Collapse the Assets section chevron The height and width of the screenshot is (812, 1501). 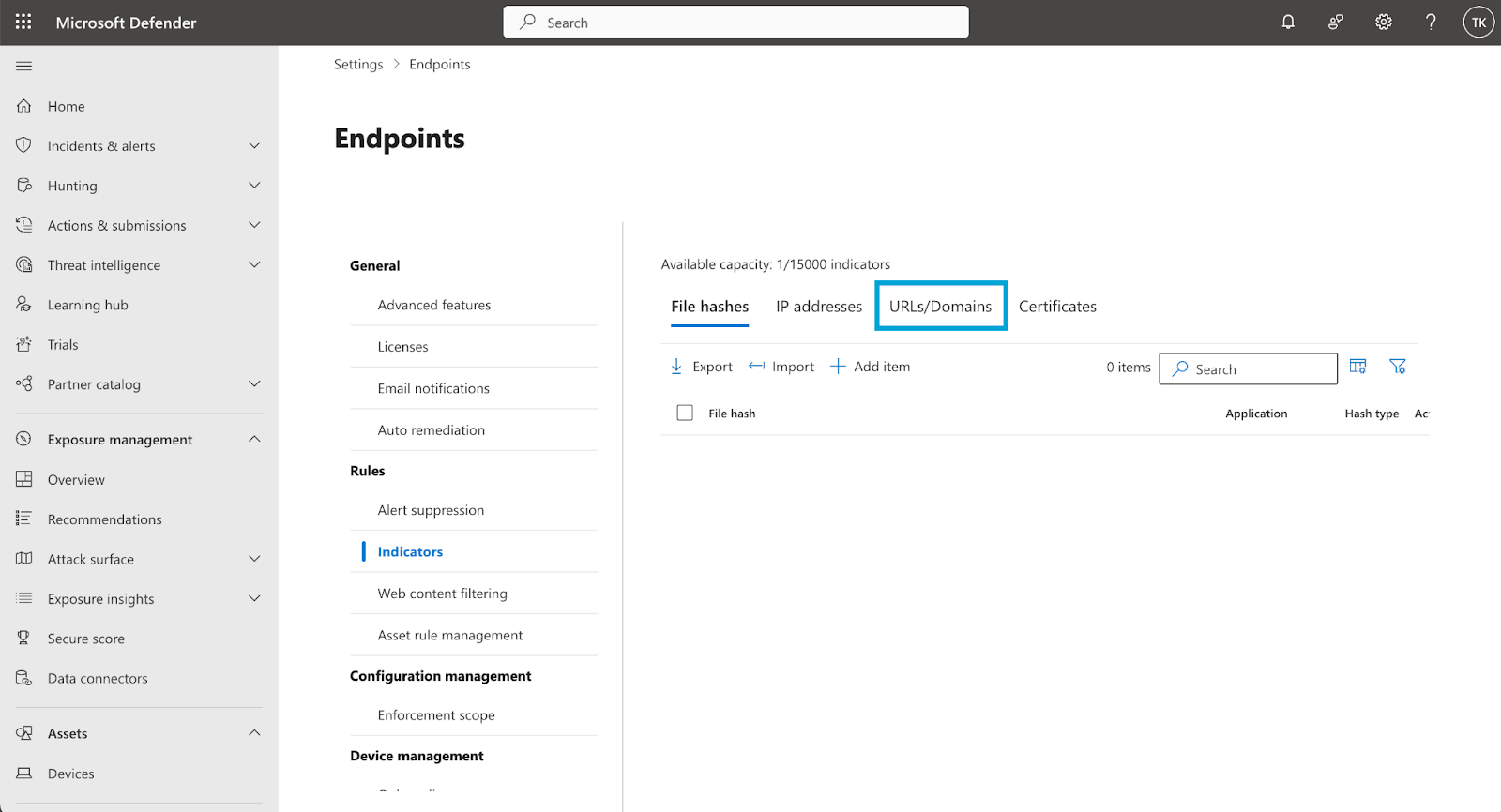[x=254, y=733]
